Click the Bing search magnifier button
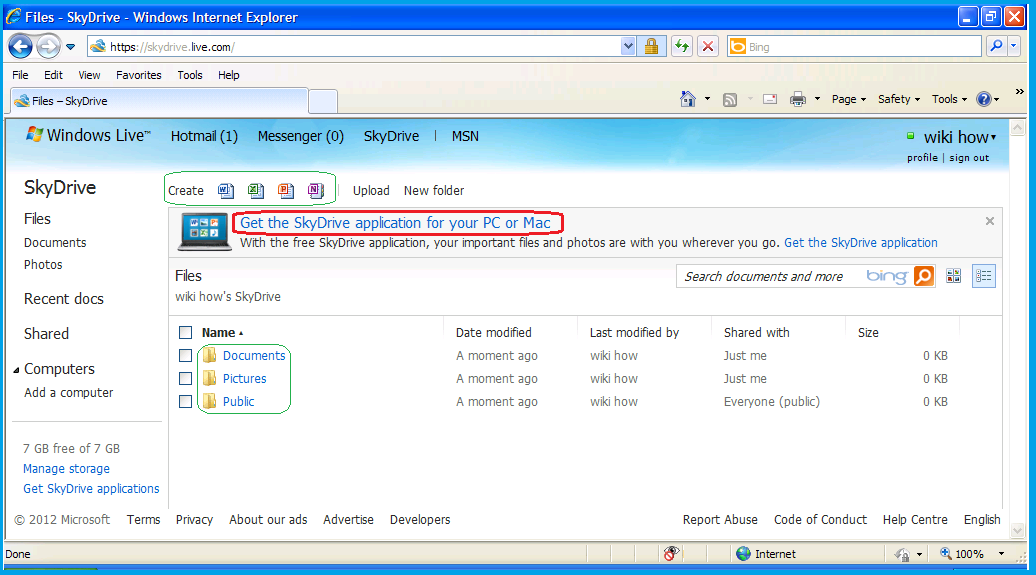The image size is (1036, 575). coord(996,46)
